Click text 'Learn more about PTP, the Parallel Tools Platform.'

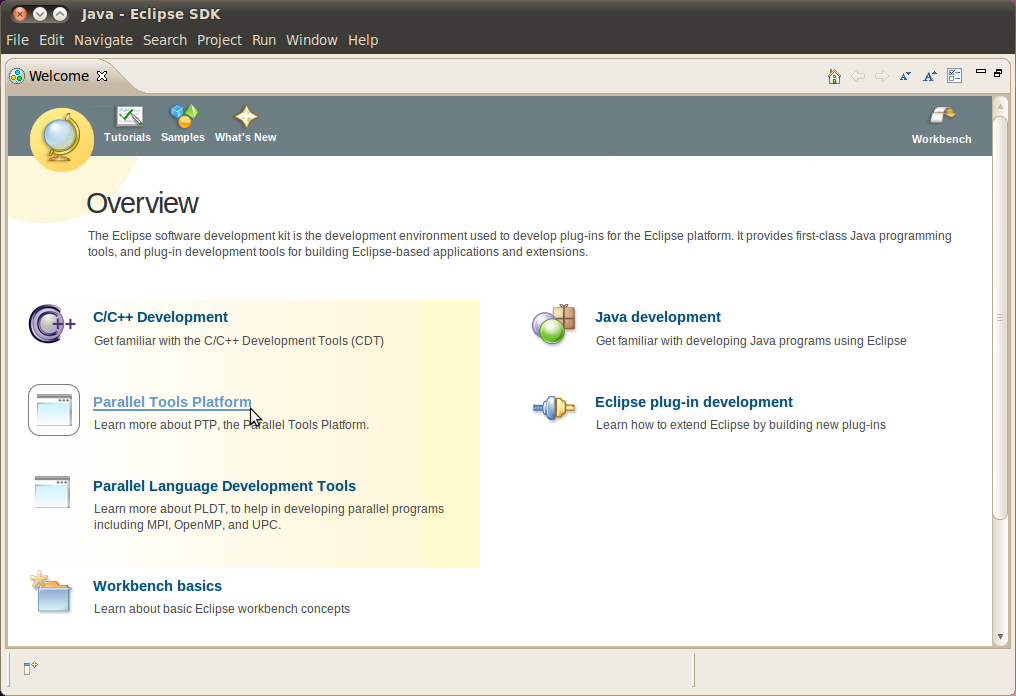(x=231, y=425)
